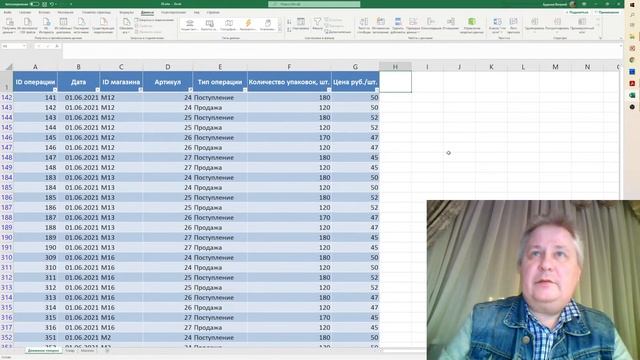The height and width of the screenshot is (360, 640).
Task: Select the Магазин sheet tab
Action: 87,350
